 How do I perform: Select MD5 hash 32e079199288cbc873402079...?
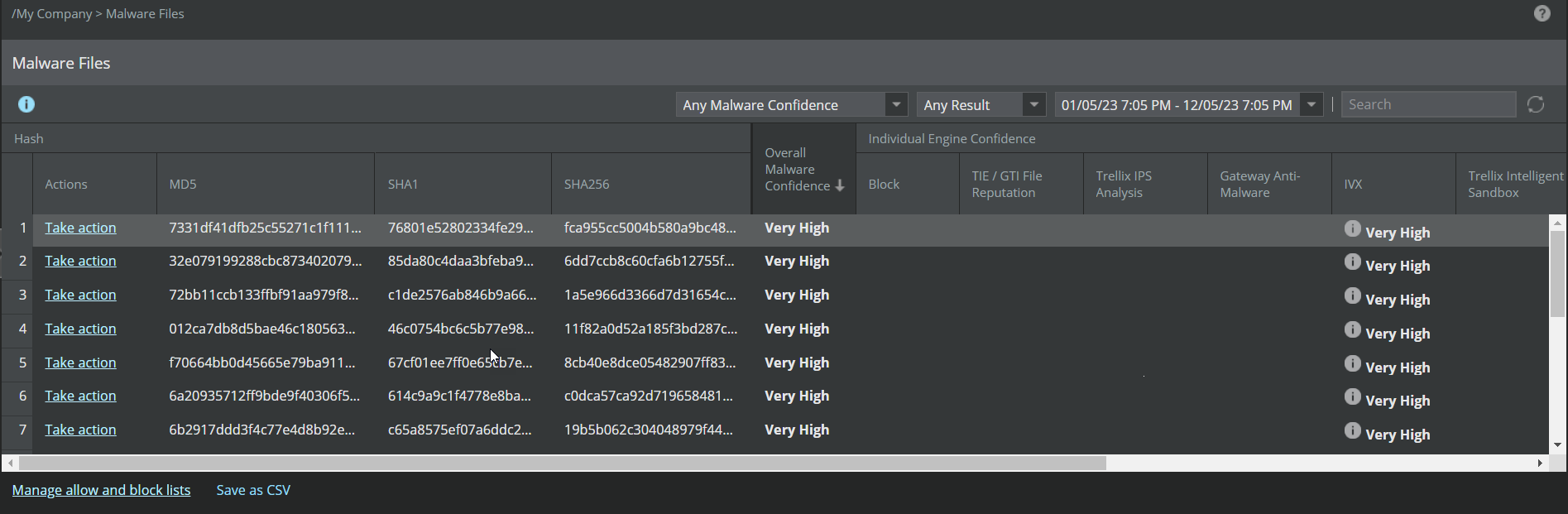pos(265,261)
